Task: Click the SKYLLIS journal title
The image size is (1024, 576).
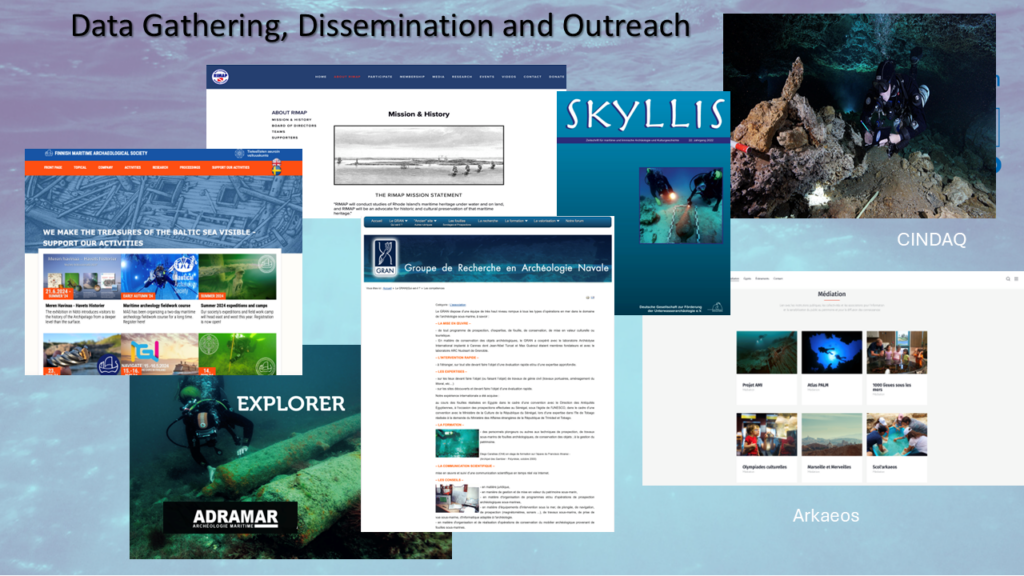Action: (645, 114)
